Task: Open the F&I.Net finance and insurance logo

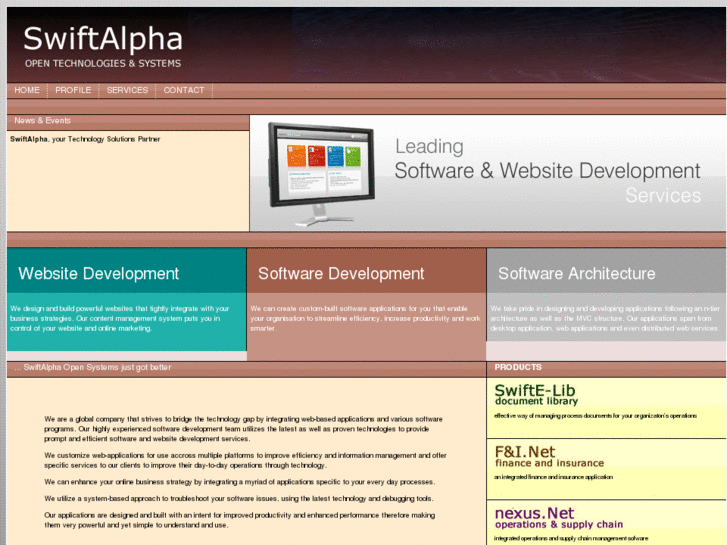Action: click(x=550, y=457)
